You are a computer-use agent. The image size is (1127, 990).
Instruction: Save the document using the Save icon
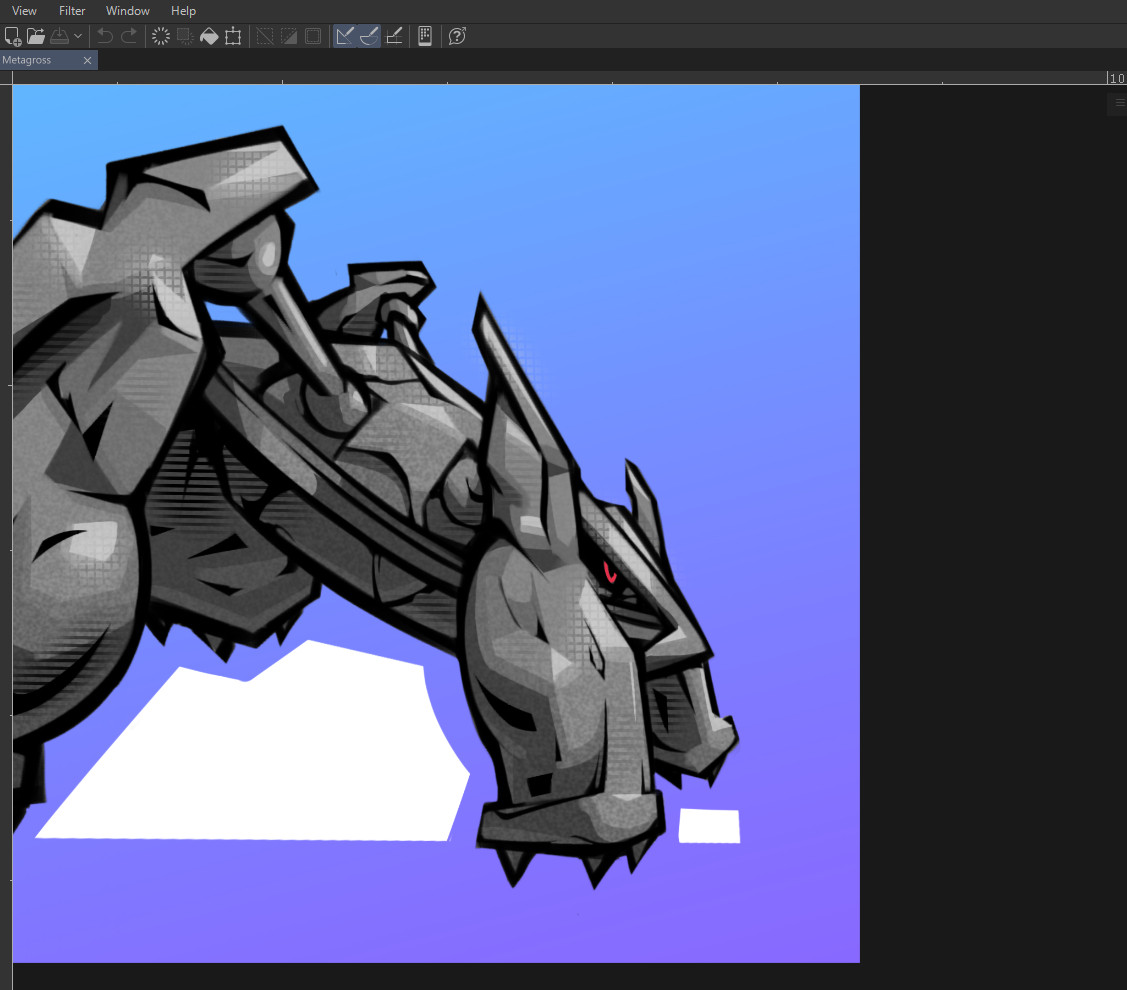point(60,36)
